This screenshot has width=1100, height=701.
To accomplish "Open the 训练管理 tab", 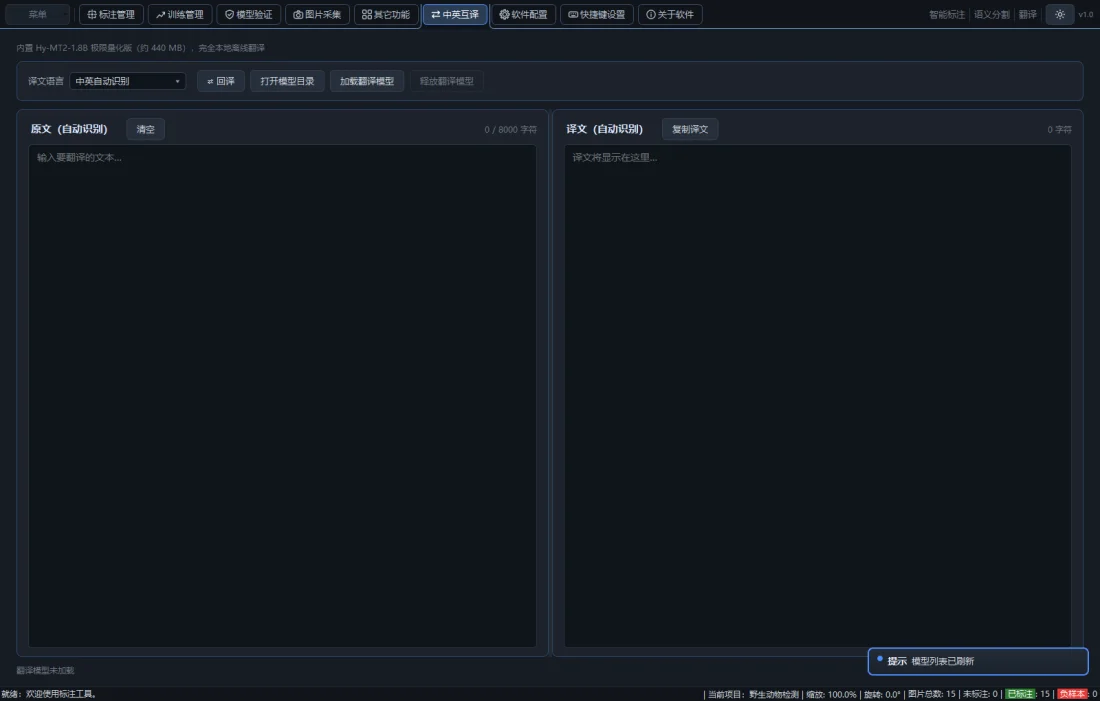I will 180,15.
